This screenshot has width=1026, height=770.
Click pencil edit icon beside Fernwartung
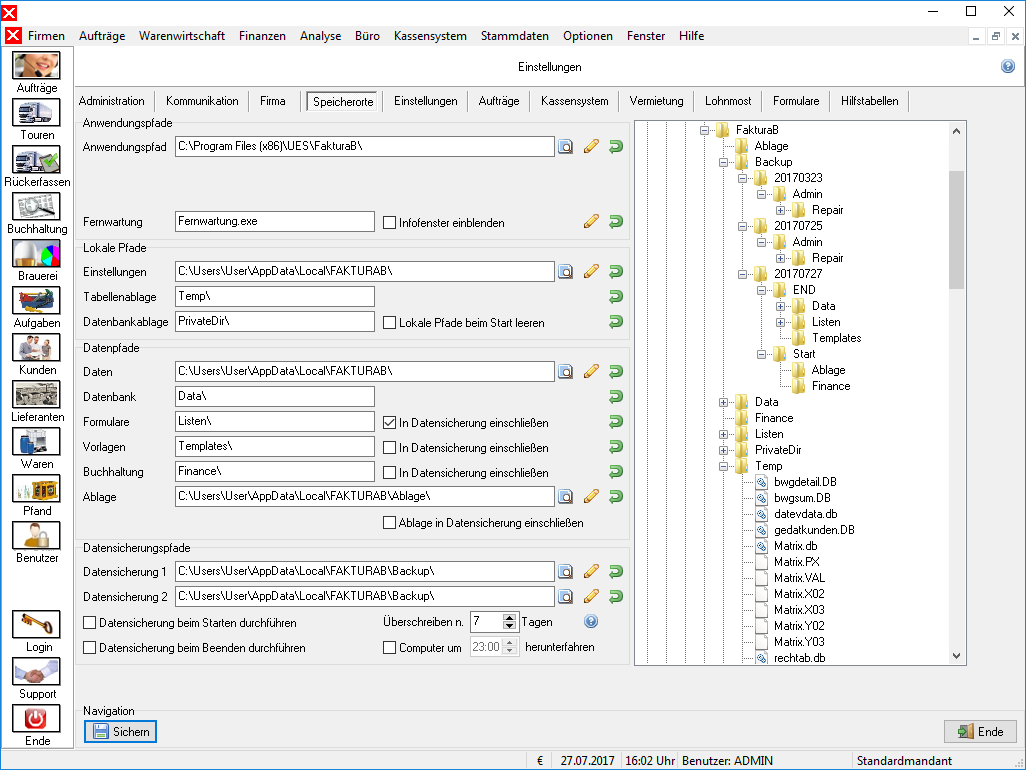tap(591, 222)
